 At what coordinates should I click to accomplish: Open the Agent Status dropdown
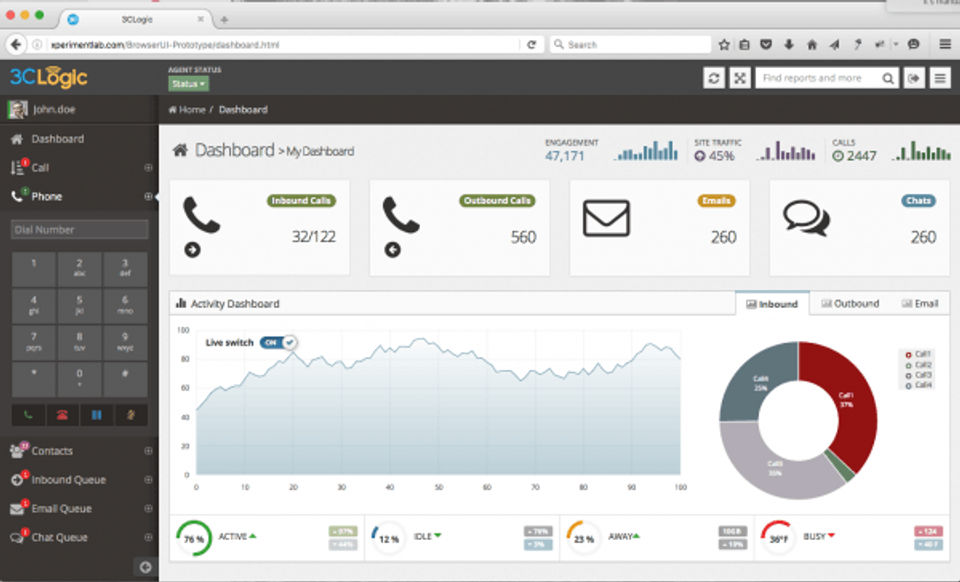coord(189,84)
